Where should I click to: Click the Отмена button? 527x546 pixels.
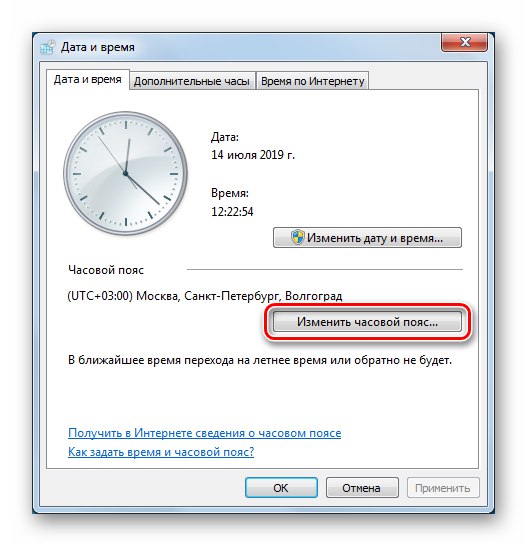(362, 488)
